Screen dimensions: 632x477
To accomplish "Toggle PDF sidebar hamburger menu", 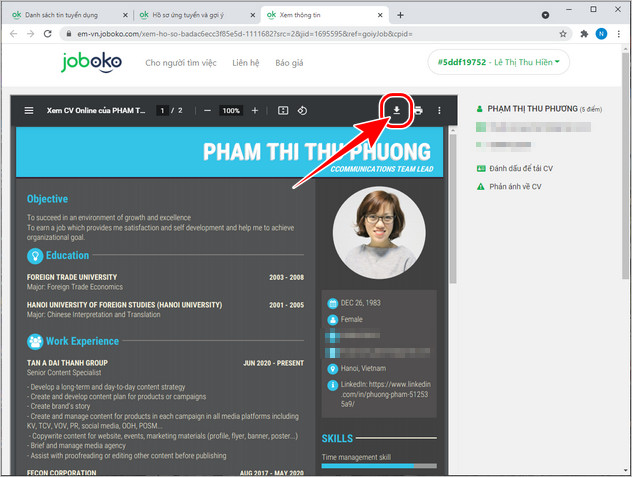I will [x=29, y=110].
